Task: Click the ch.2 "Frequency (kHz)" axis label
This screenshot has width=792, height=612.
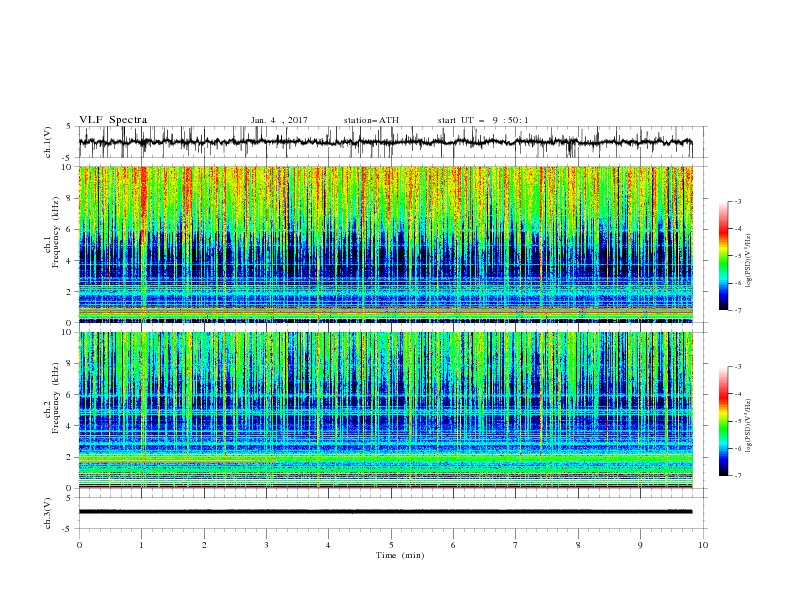Action: [x=55, y=398]
